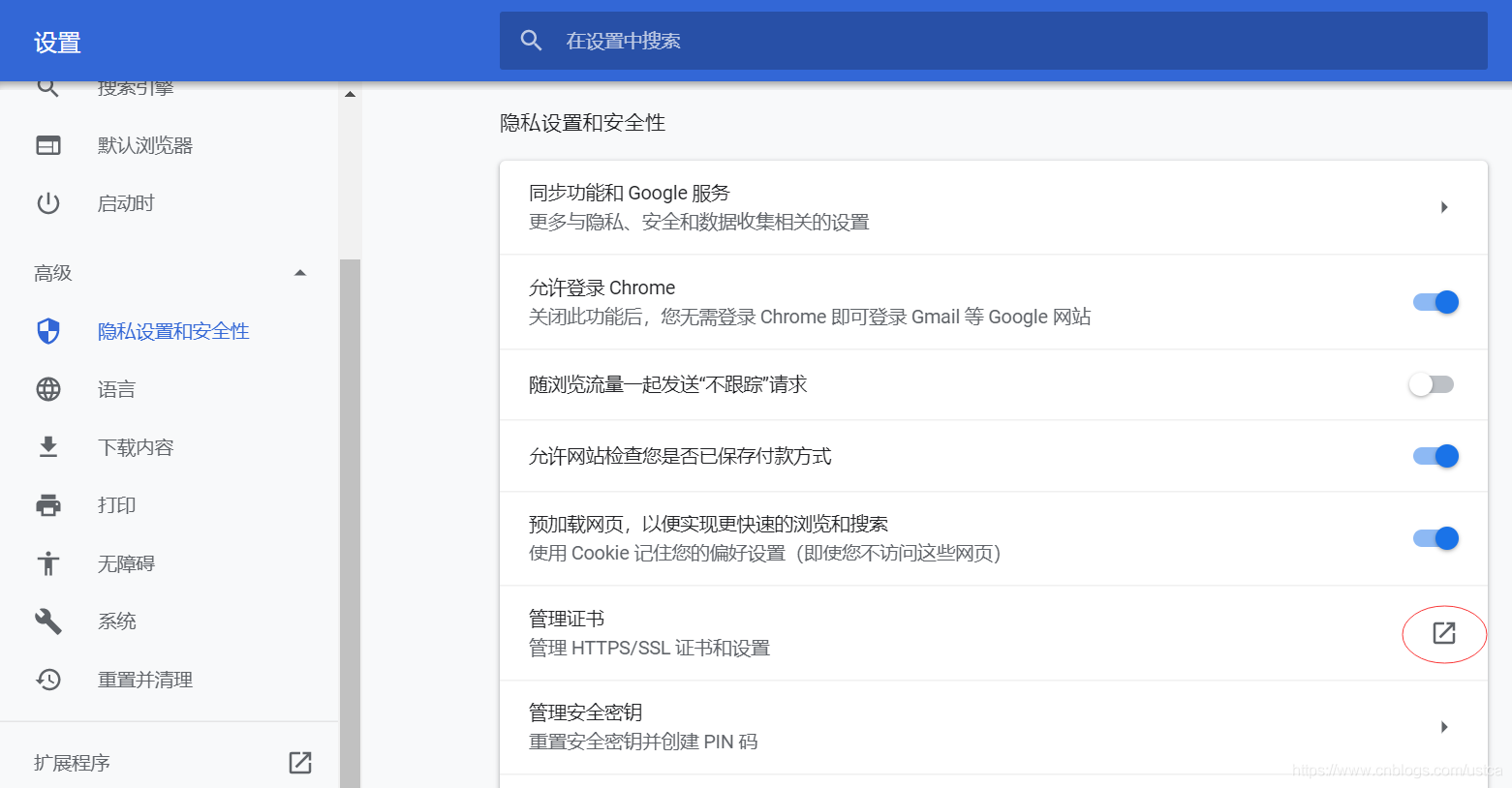Click the search settings input field
The width and height of the screenshot is (1512, 788).
1007,41
